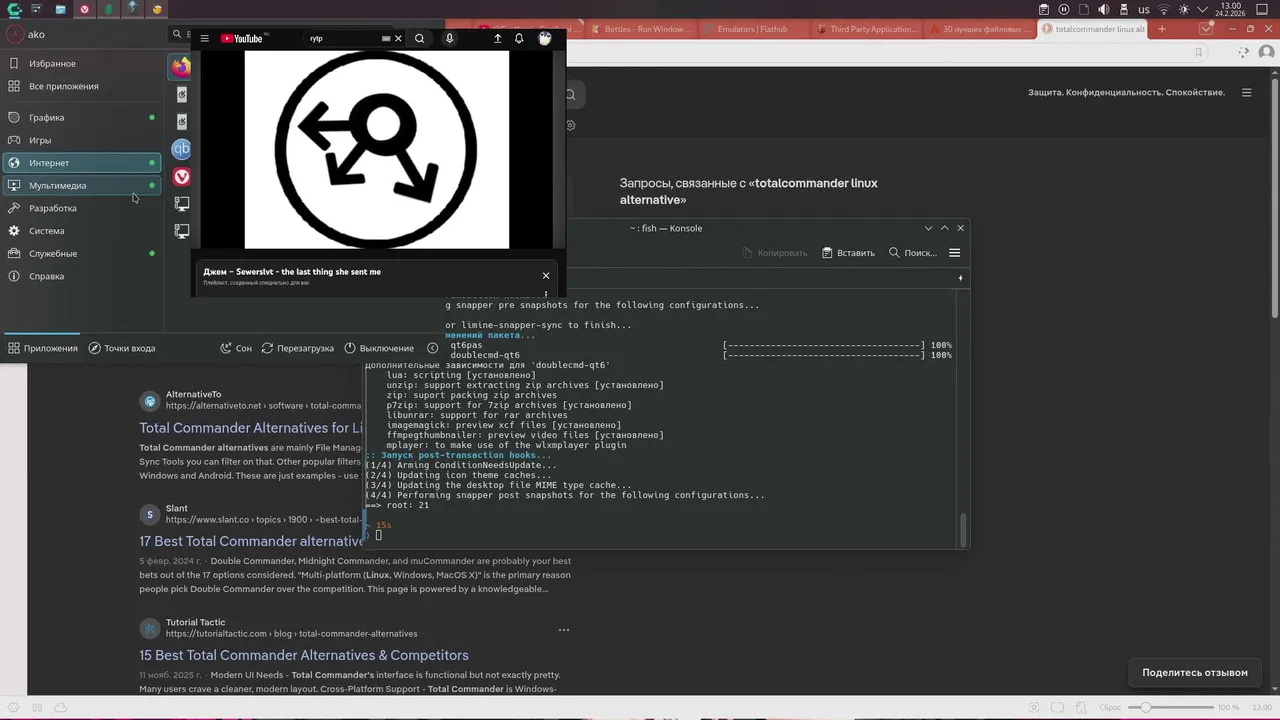Click the Сон sleep button
This screenshot has width=1280, height=720.
[x=236, y=348]
